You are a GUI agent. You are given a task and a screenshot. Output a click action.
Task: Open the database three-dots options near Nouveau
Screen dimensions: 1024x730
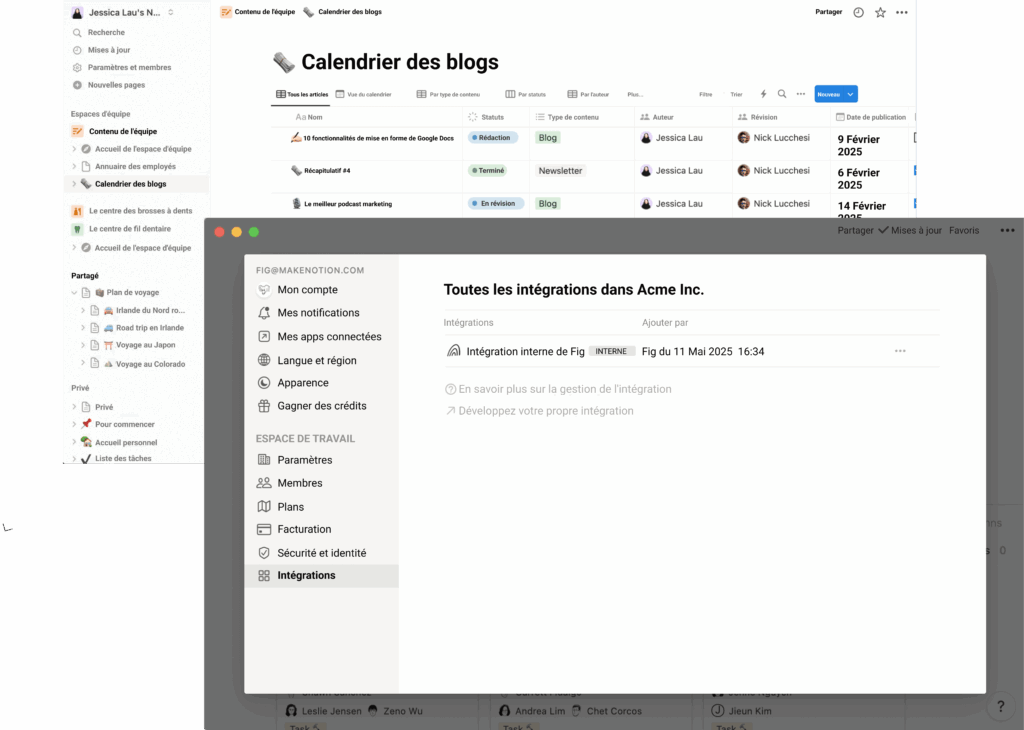coord(801,94)
